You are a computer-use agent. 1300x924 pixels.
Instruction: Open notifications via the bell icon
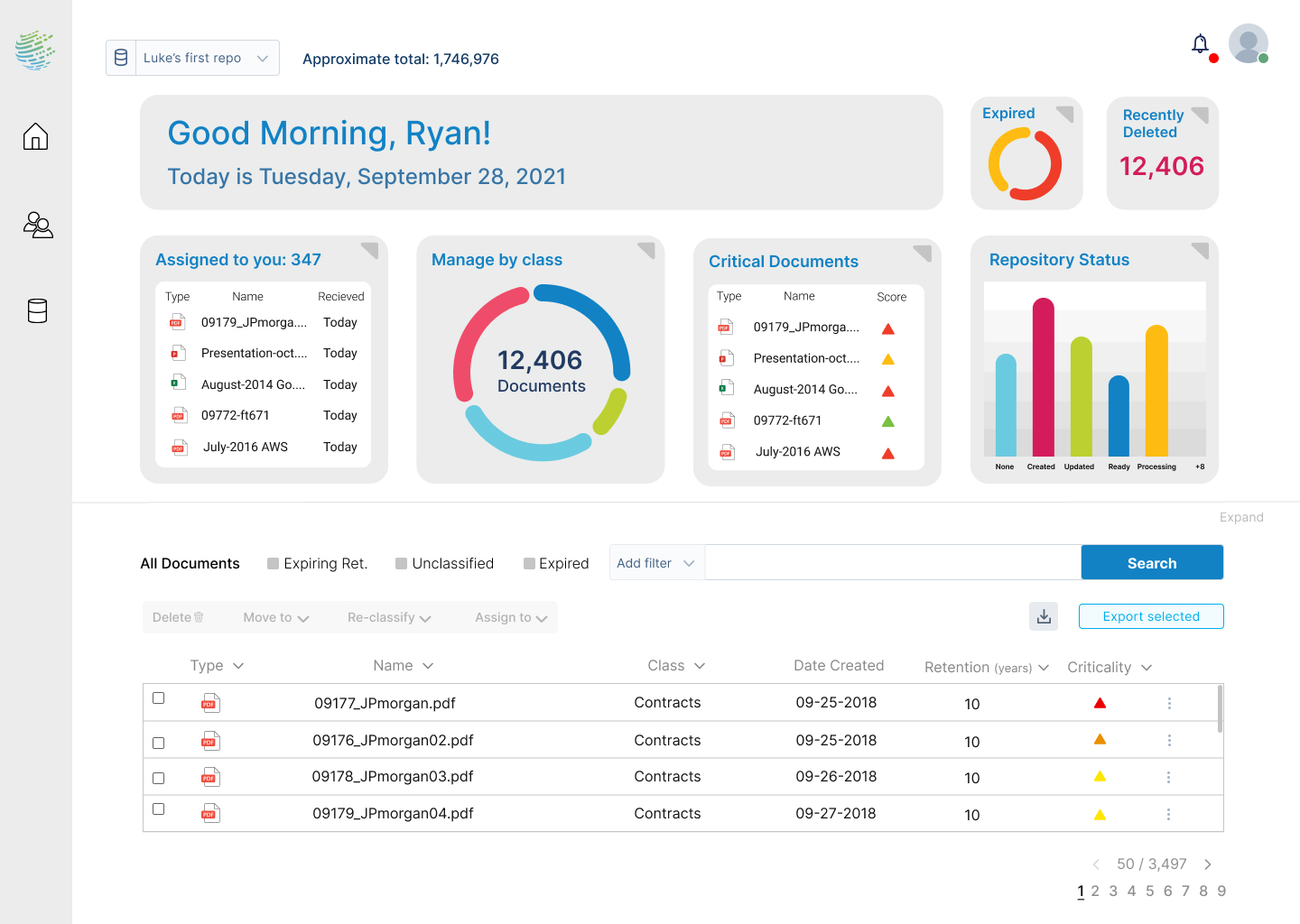pyautogui.click(x=1200, y=43)
